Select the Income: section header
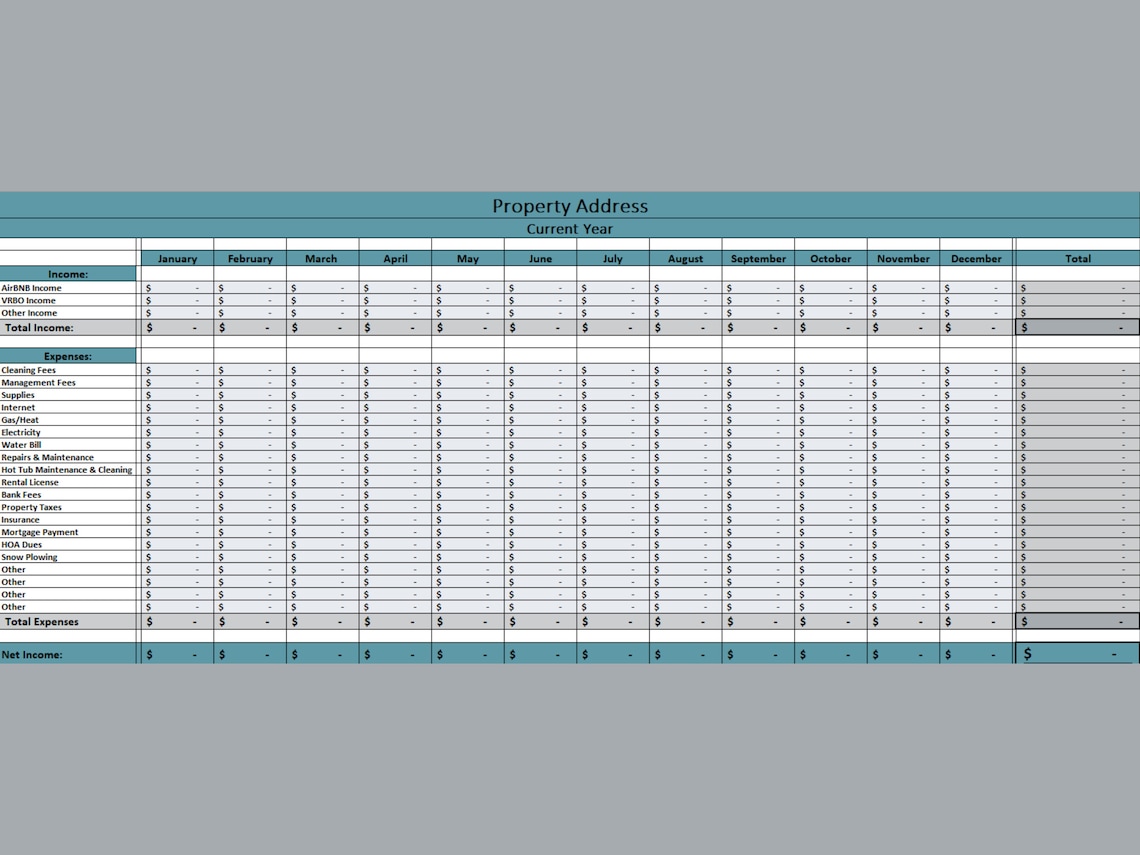Screen dimensions: 1140x855 click(x=67, y=273)
